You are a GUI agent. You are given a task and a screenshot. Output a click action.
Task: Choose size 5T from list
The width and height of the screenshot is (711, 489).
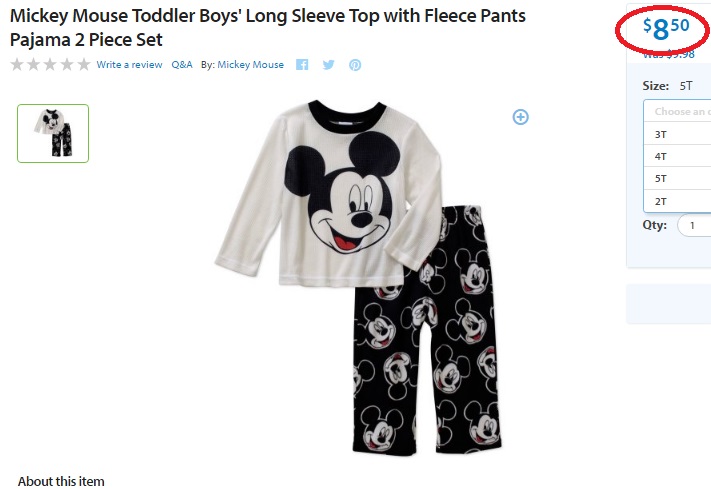pyautogui.click(x=677, y=179)
